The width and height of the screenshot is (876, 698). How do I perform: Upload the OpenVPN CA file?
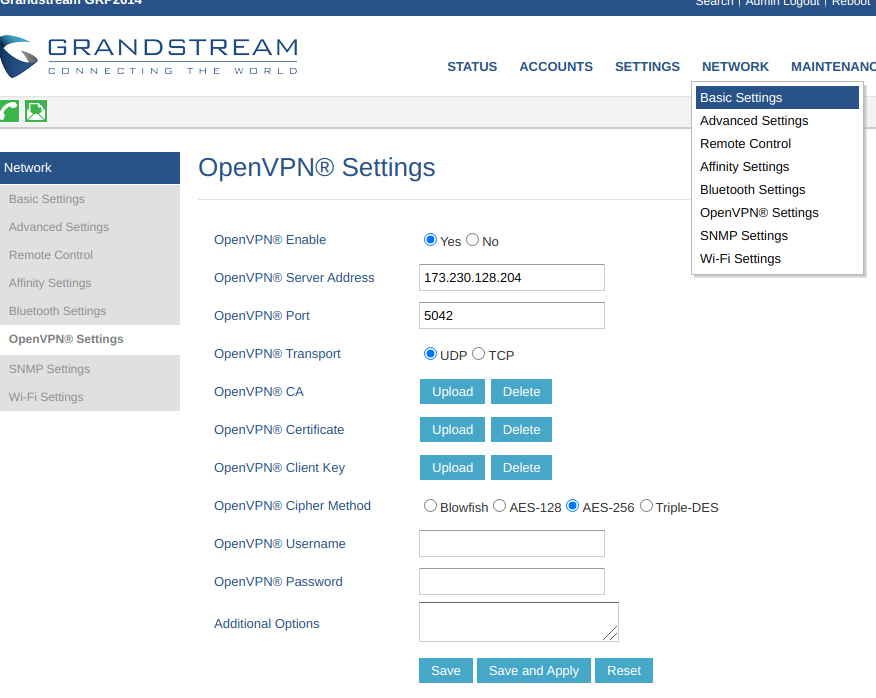click(x=452, y=392)
